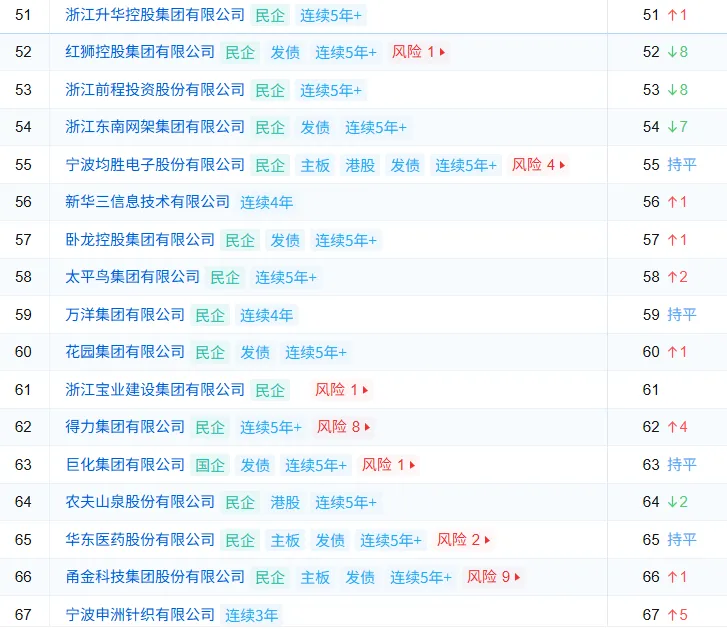Open 花园集团有限公司 company link
This screenshot has height=629, width=727.
(125, 352)
